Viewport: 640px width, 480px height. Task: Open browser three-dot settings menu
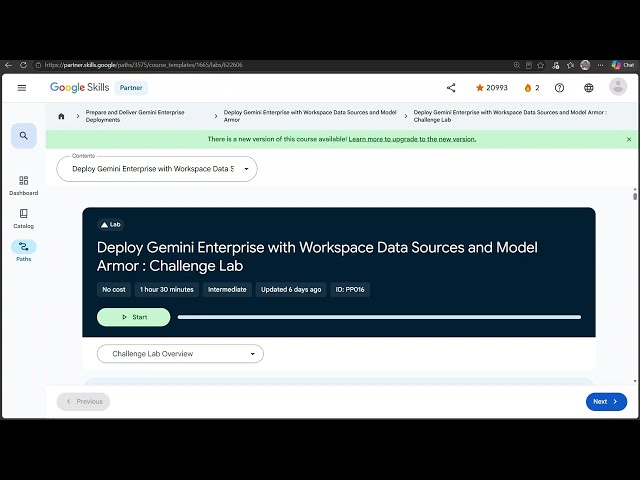coord(600,65)
